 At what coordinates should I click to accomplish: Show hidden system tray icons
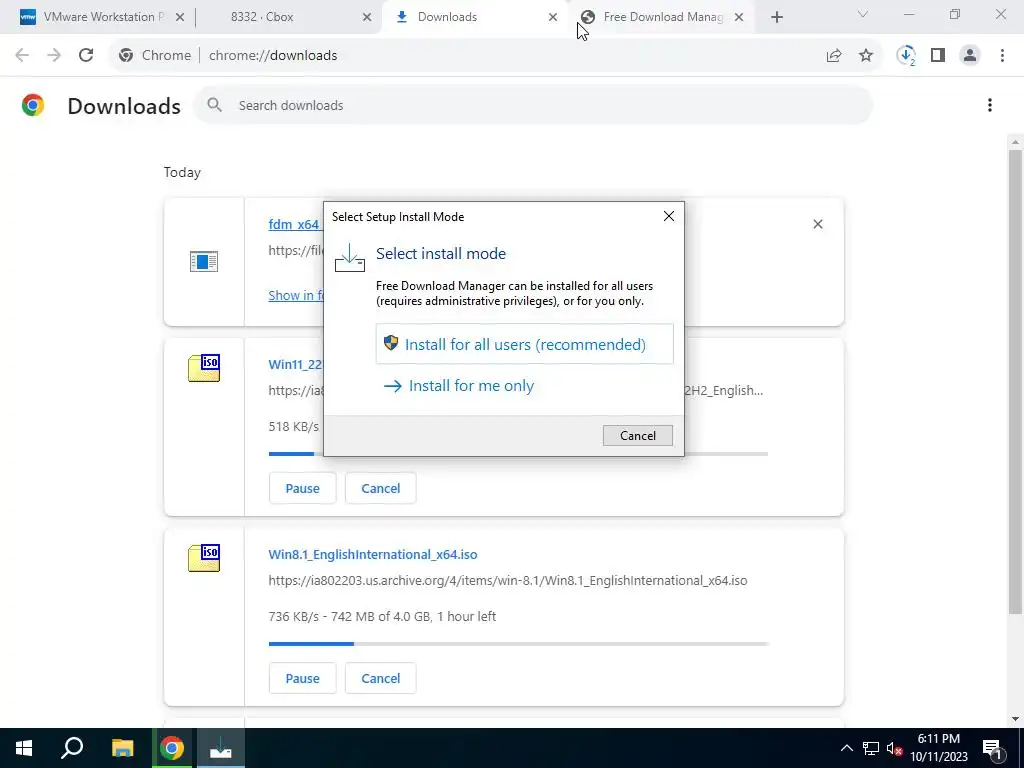tap(846, 748)
